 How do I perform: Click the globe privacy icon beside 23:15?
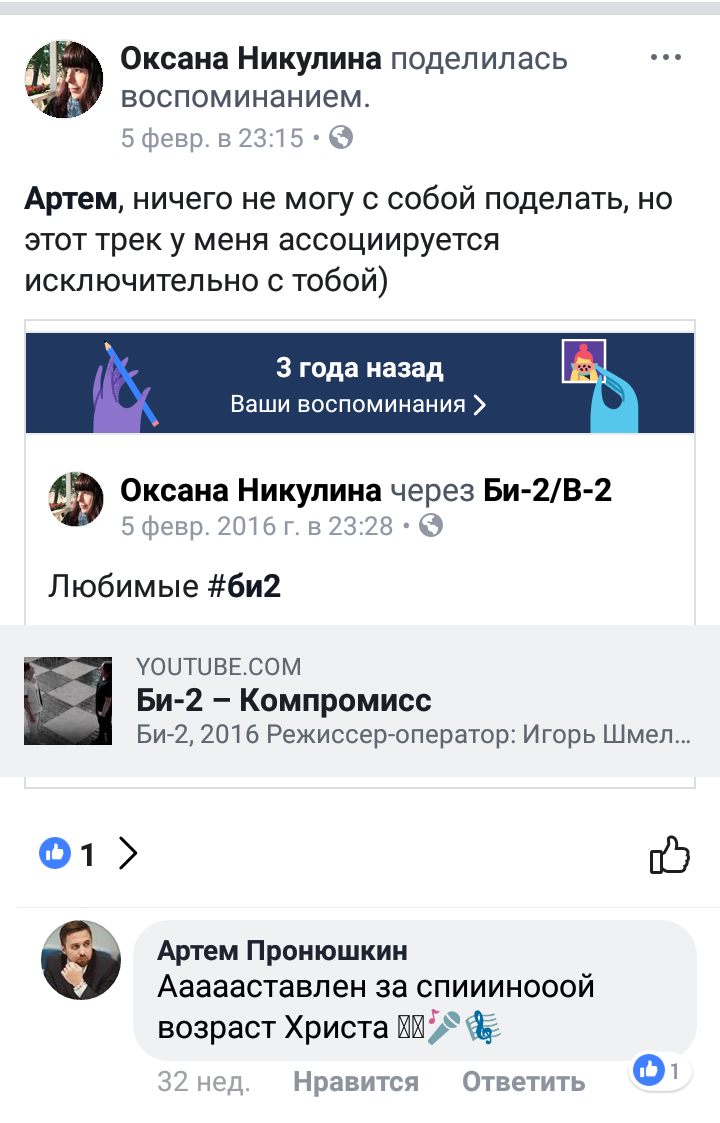(341, 137)
